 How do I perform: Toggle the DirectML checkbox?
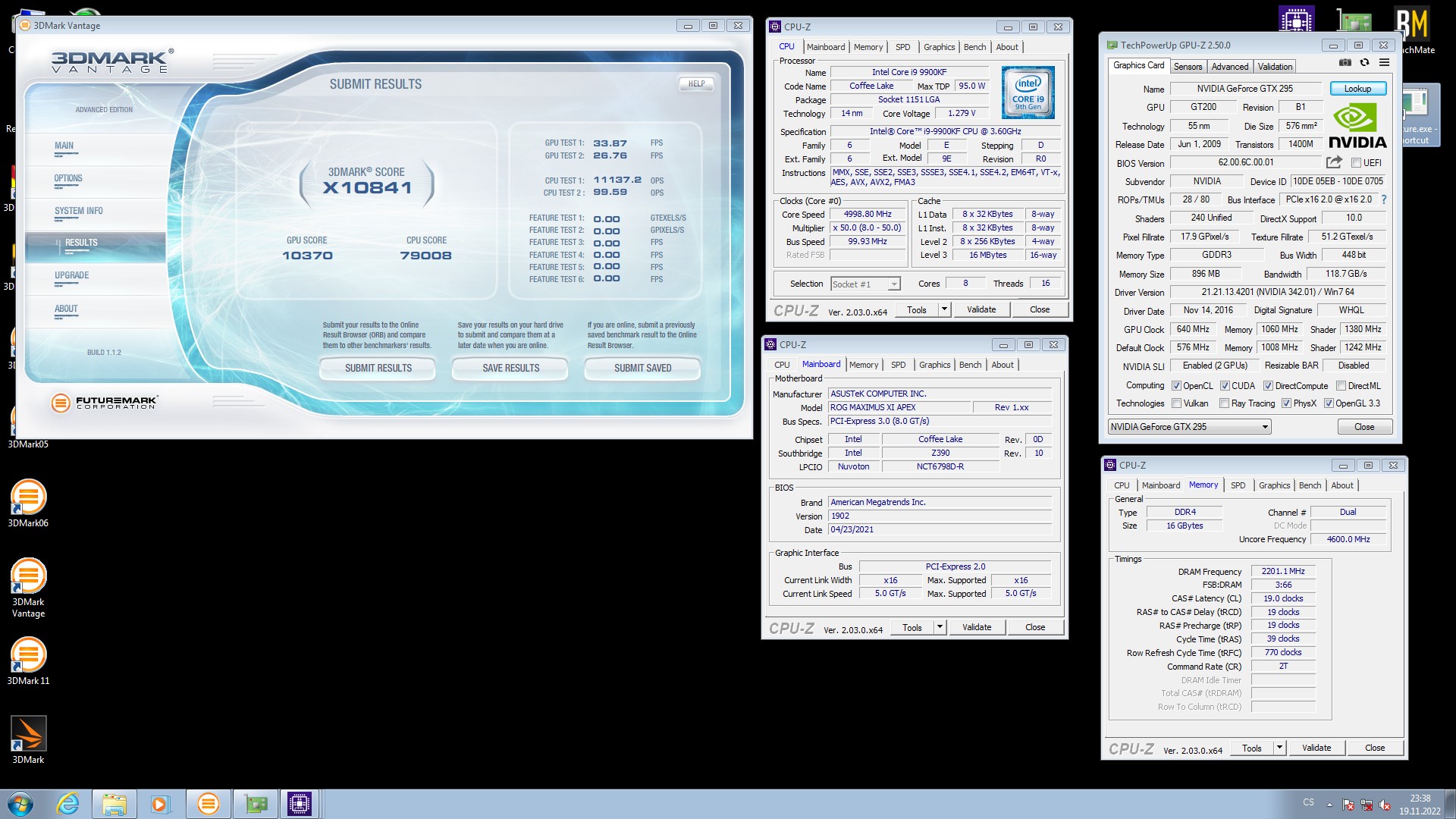click(x=1341, y=386)
